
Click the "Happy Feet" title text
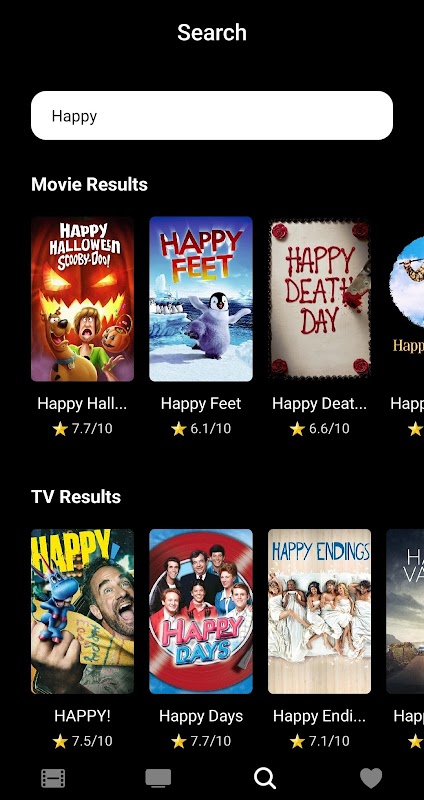coord(201,404)
